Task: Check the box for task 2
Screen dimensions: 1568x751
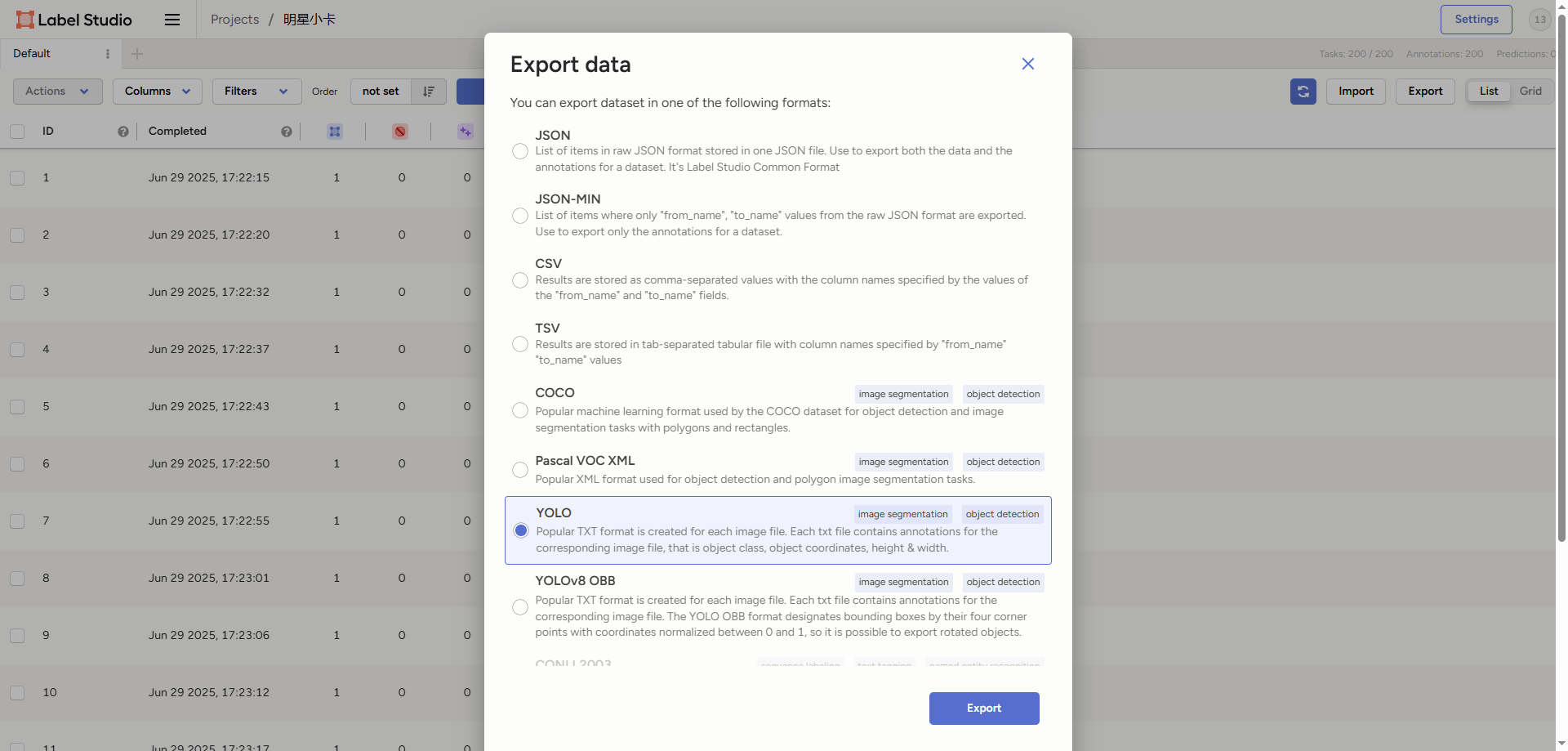Action: click(17, 235)
